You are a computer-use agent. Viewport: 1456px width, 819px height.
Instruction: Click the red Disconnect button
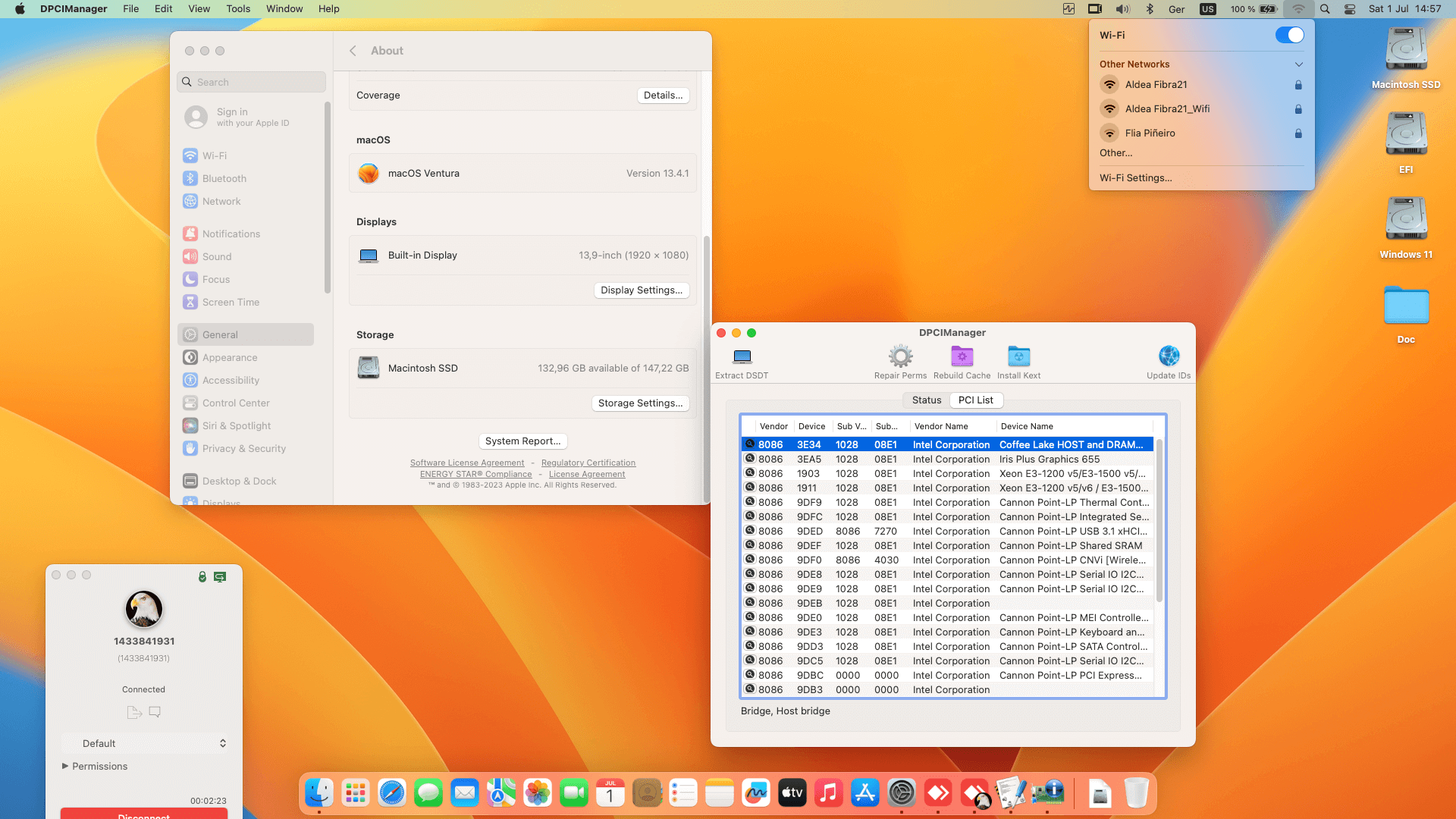tap(144, 814)
